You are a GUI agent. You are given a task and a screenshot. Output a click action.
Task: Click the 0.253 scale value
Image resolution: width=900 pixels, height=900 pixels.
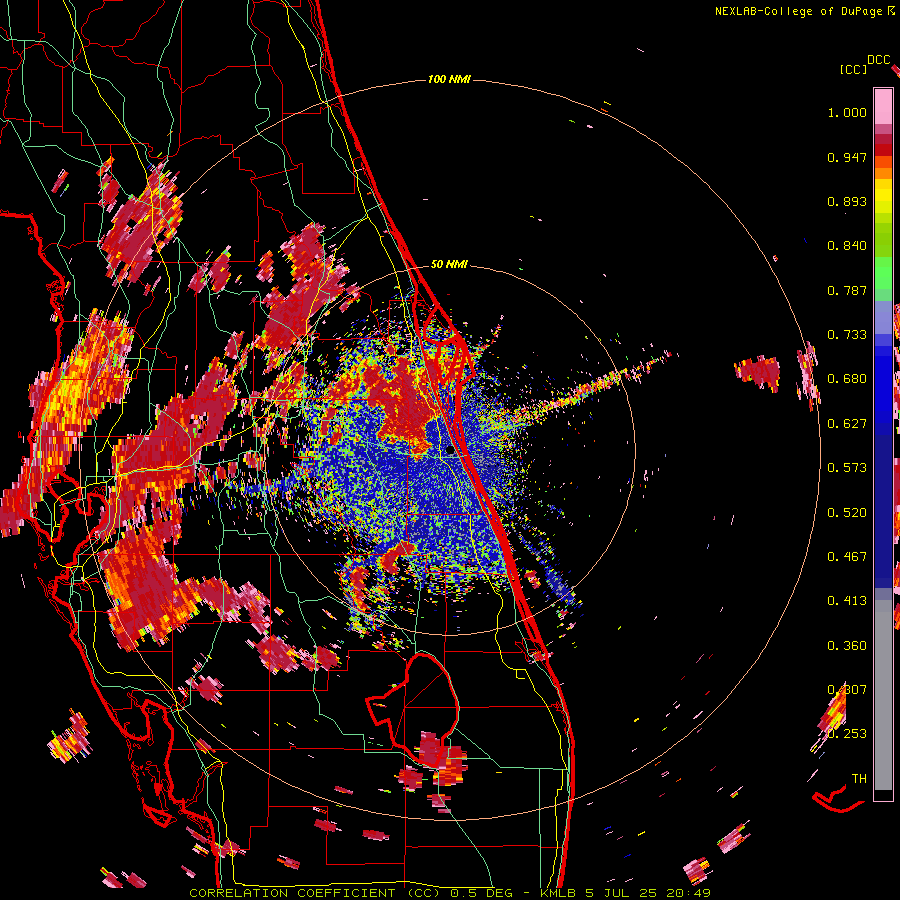coord(847,734)
